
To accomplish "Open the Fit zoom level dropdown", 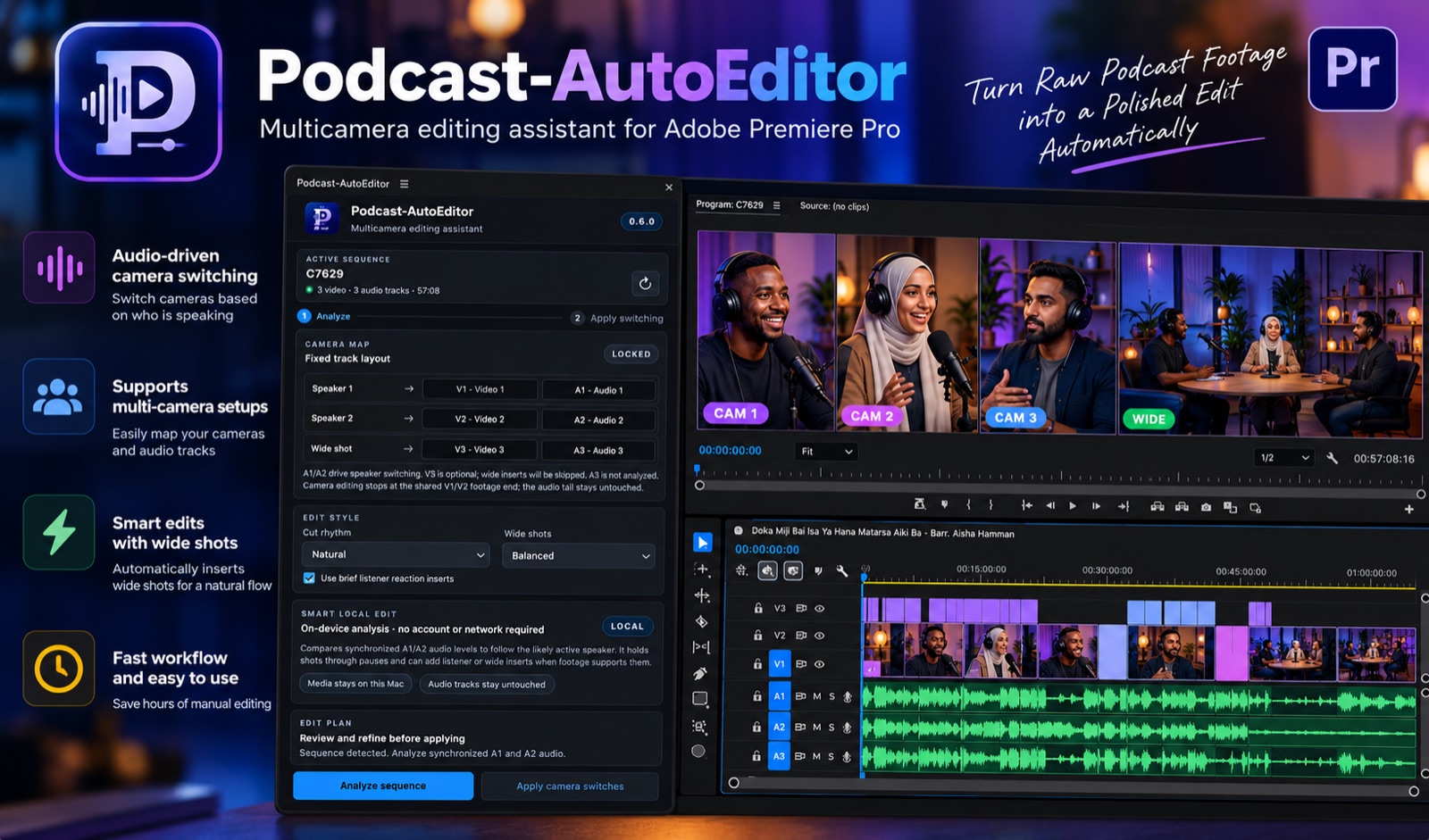I will click(x=826, y=452).
